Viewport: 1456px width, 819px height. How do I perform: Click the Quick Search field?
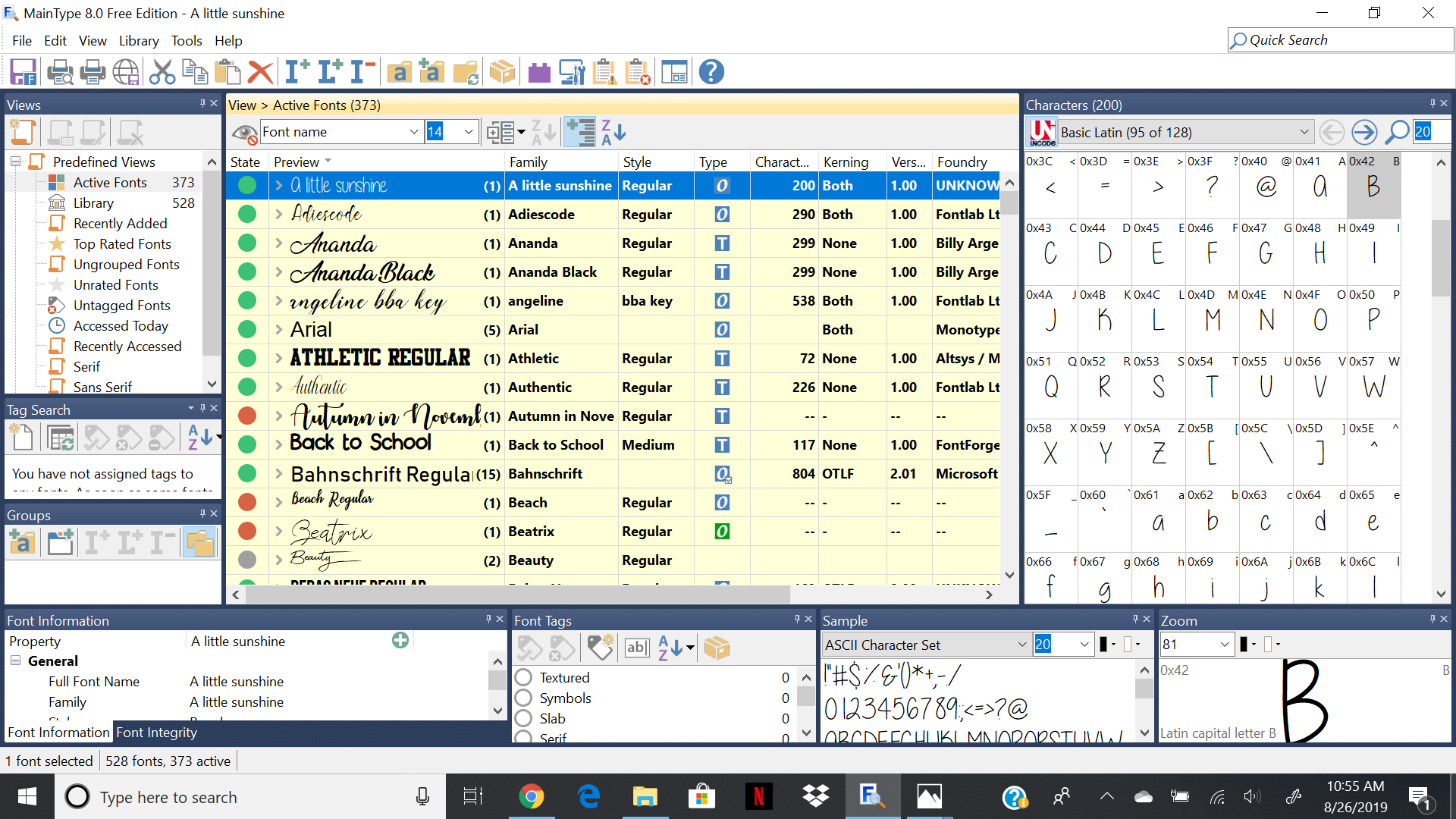click(1341, 40)
